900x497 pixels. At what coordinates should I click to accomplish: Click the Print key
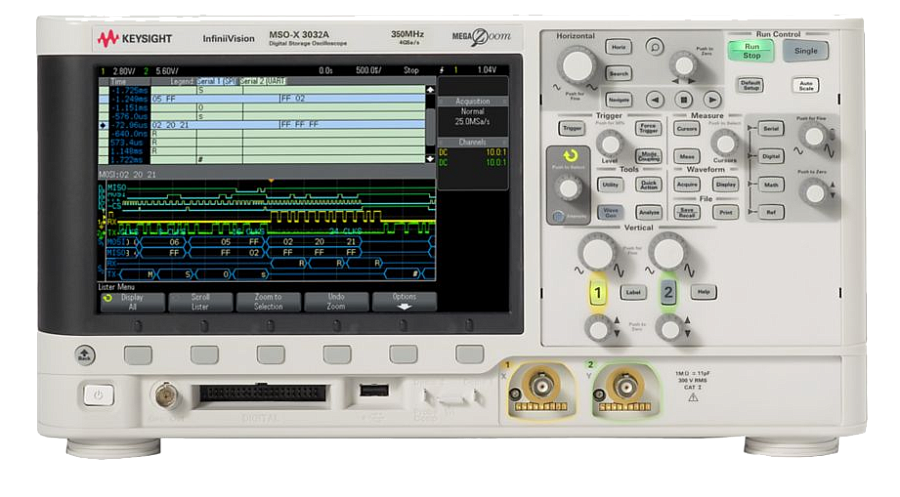(726, 213)
